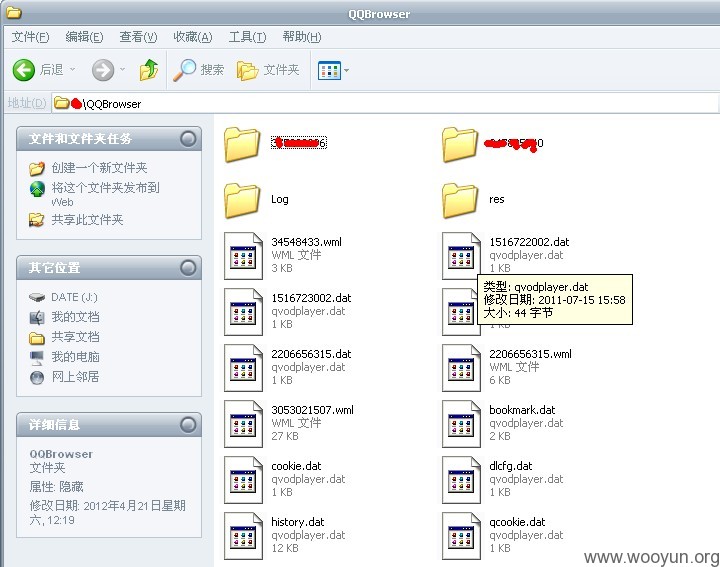The height and width of the screenshot is (567, 720).
Task: Click the history.dat file name text
Action: click(298, 522)
